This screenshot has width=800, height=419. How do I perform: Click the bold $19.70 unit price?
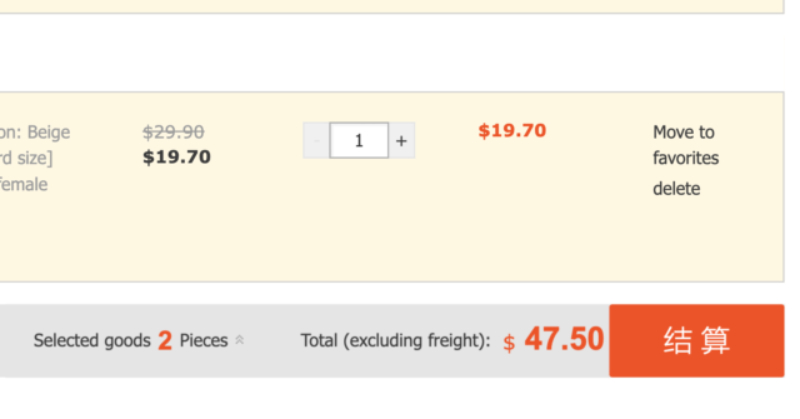177,157
